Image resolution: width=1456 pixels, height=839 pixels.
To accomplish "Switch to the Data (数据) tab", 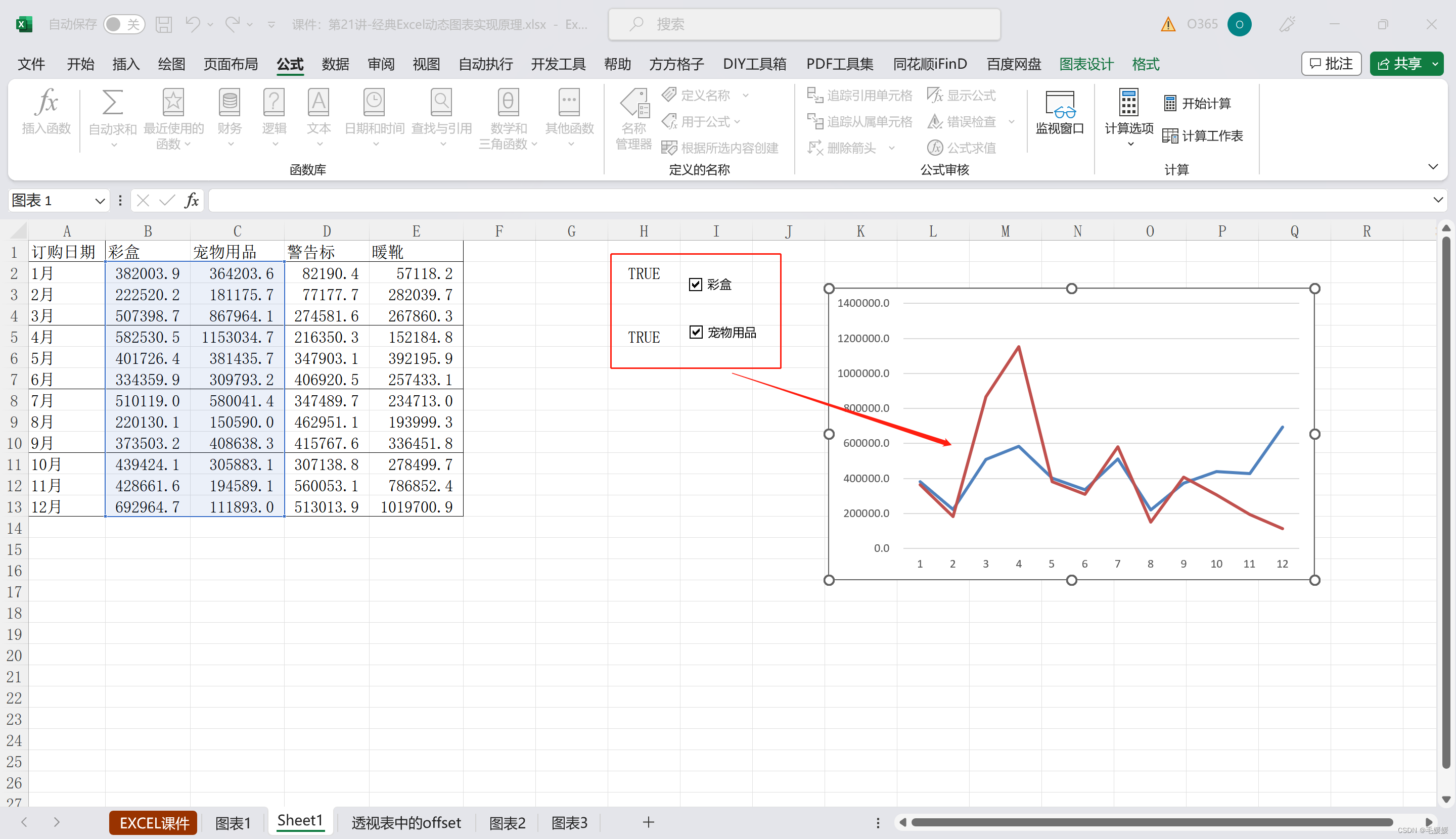I will coord(336,64).
